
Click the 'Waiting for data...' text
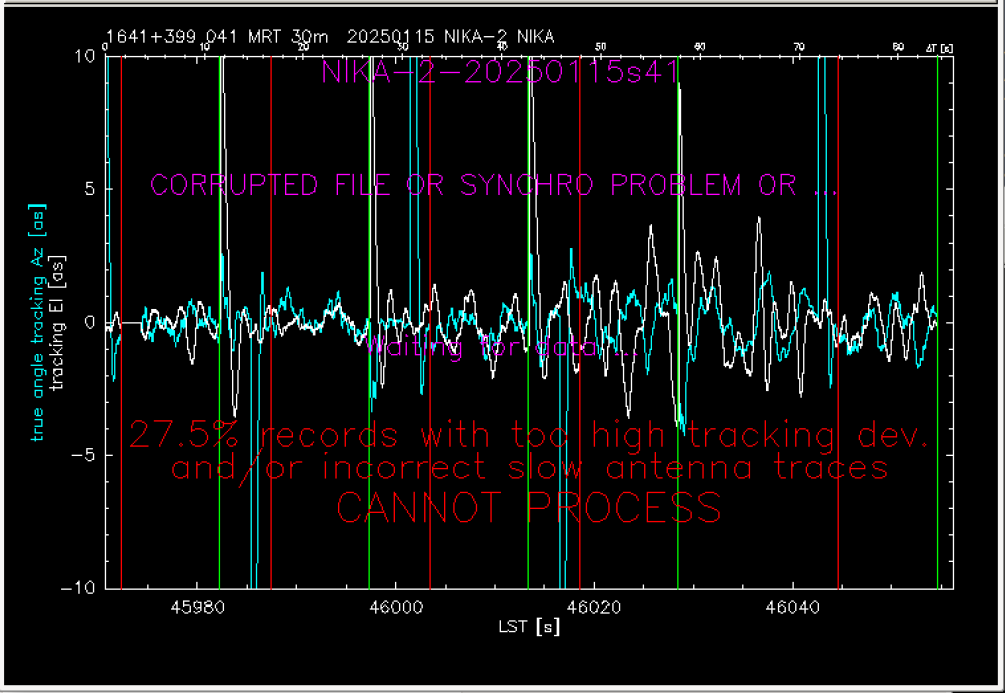coord(502,348)
